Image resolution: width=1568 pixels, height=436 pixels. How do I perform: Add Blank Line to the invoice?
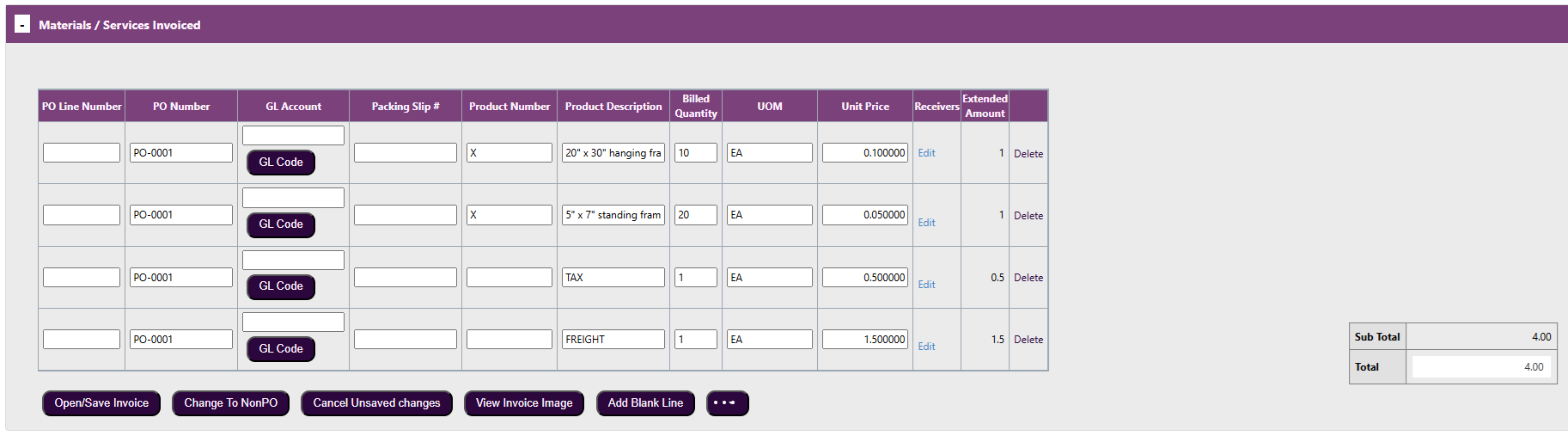[x=645, y=403]
